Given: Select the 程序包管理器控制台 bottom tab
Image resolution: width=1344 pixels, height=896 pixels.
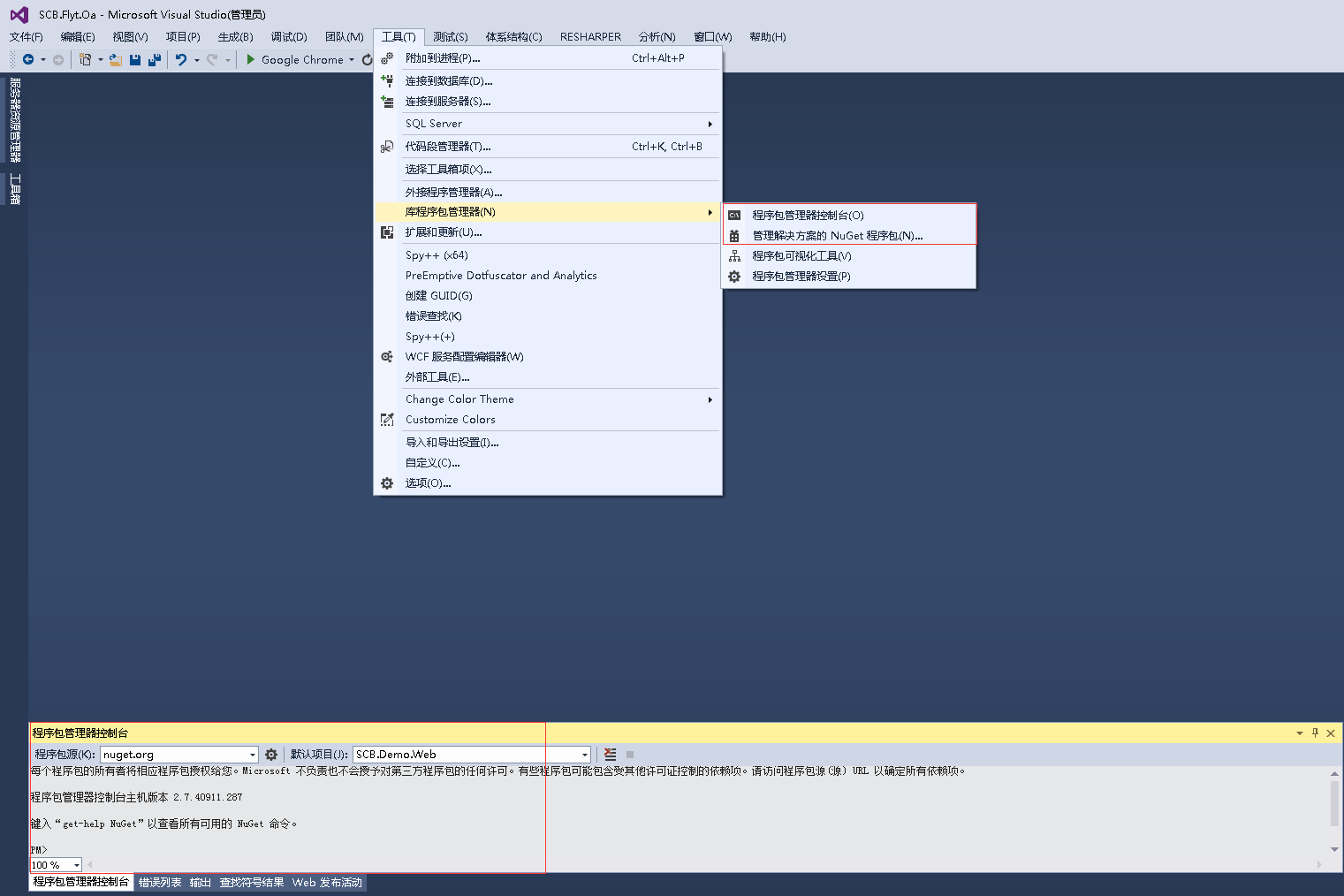Looking at the screenshot, I should [81, 882].
